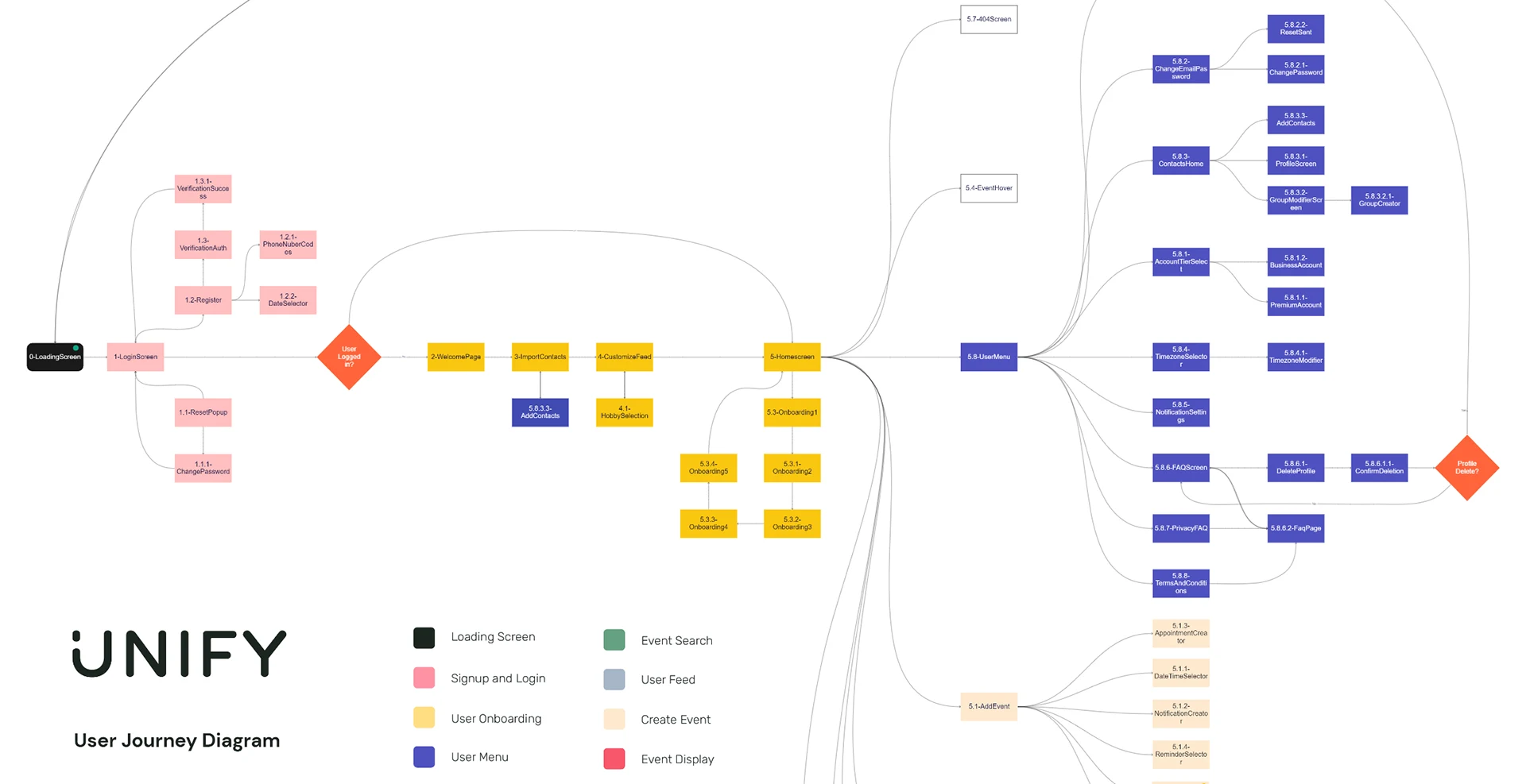
Task: Click the 4.1-HobbySelection node
Action: point(624,412)
